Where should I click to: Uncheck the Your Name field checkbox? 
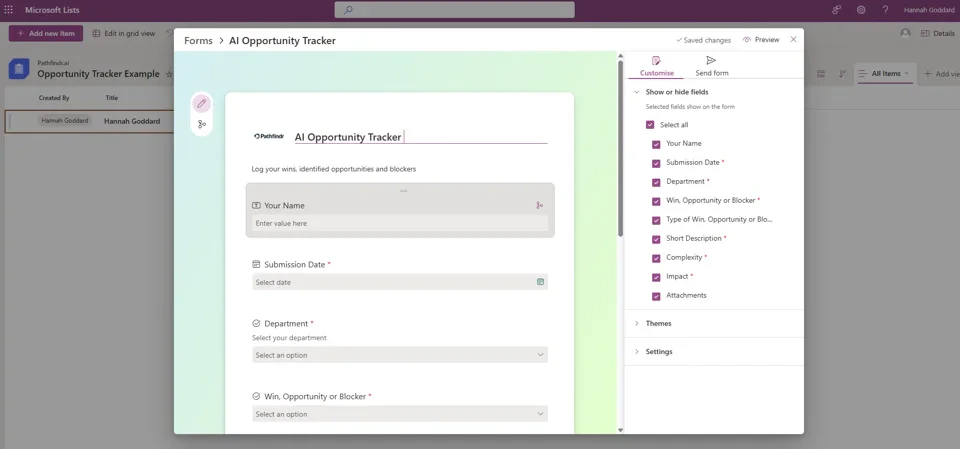tap(656, 145)
